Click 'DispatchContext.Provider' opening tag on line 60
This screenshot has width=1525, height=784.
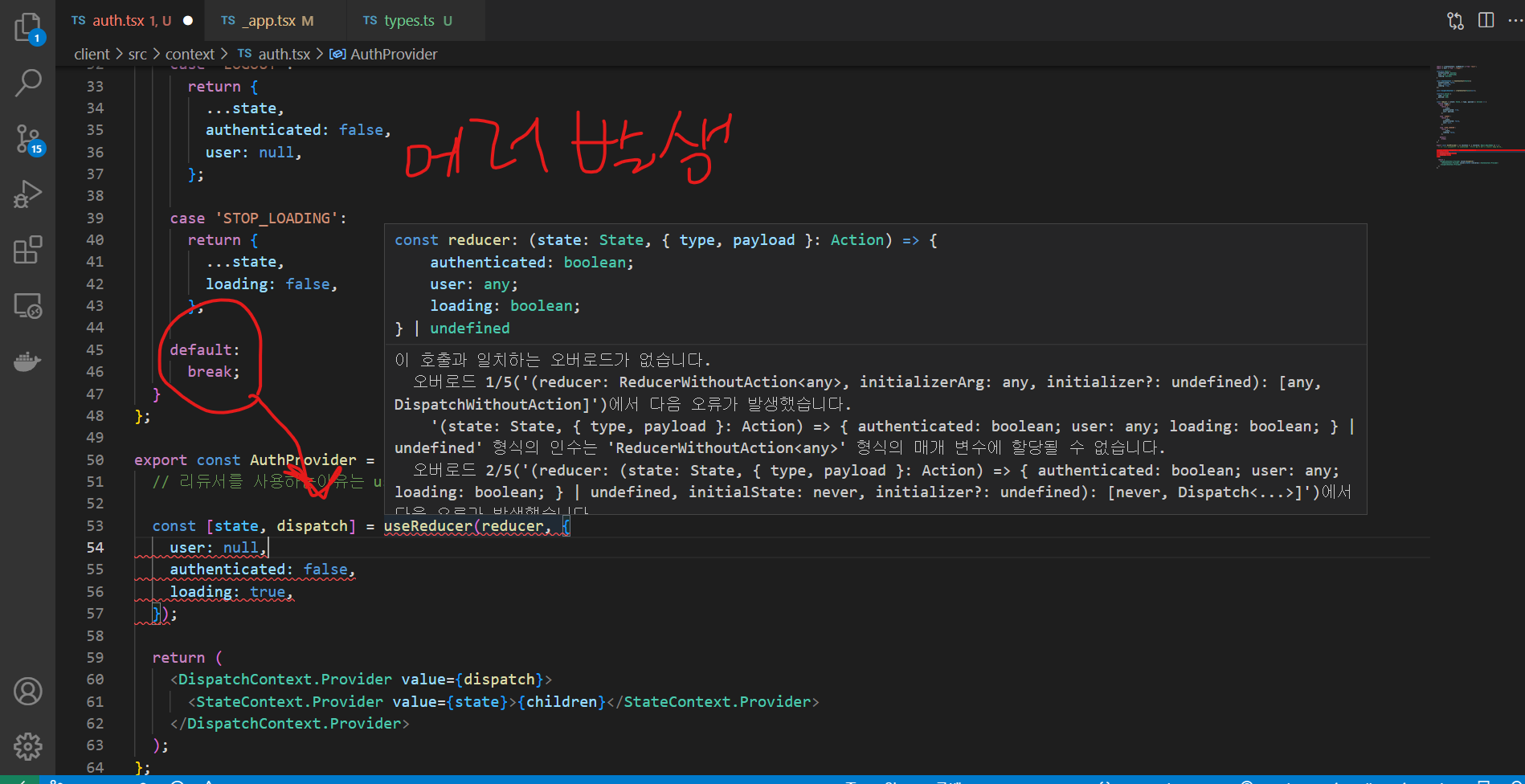click(285, 679)
